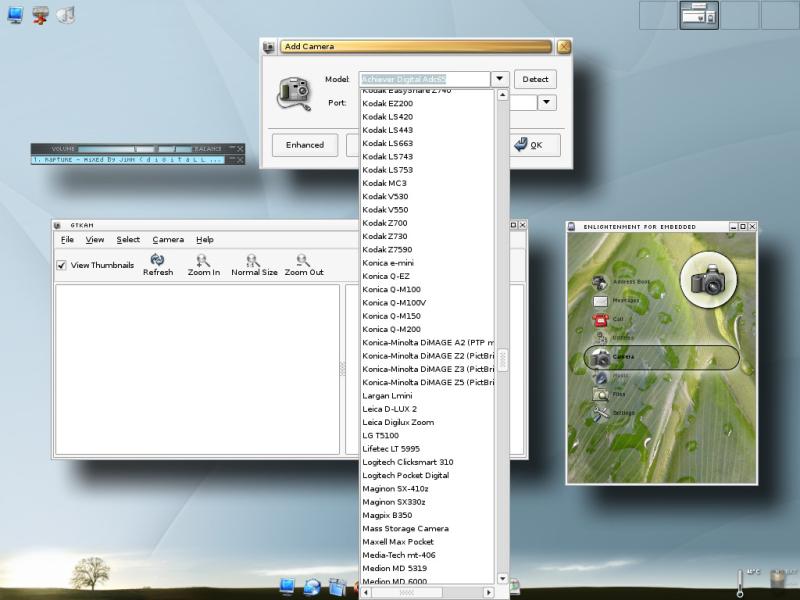The image size is (800, 600).
Task: Click the large round camera preview icon
Action: coord(709,279)
